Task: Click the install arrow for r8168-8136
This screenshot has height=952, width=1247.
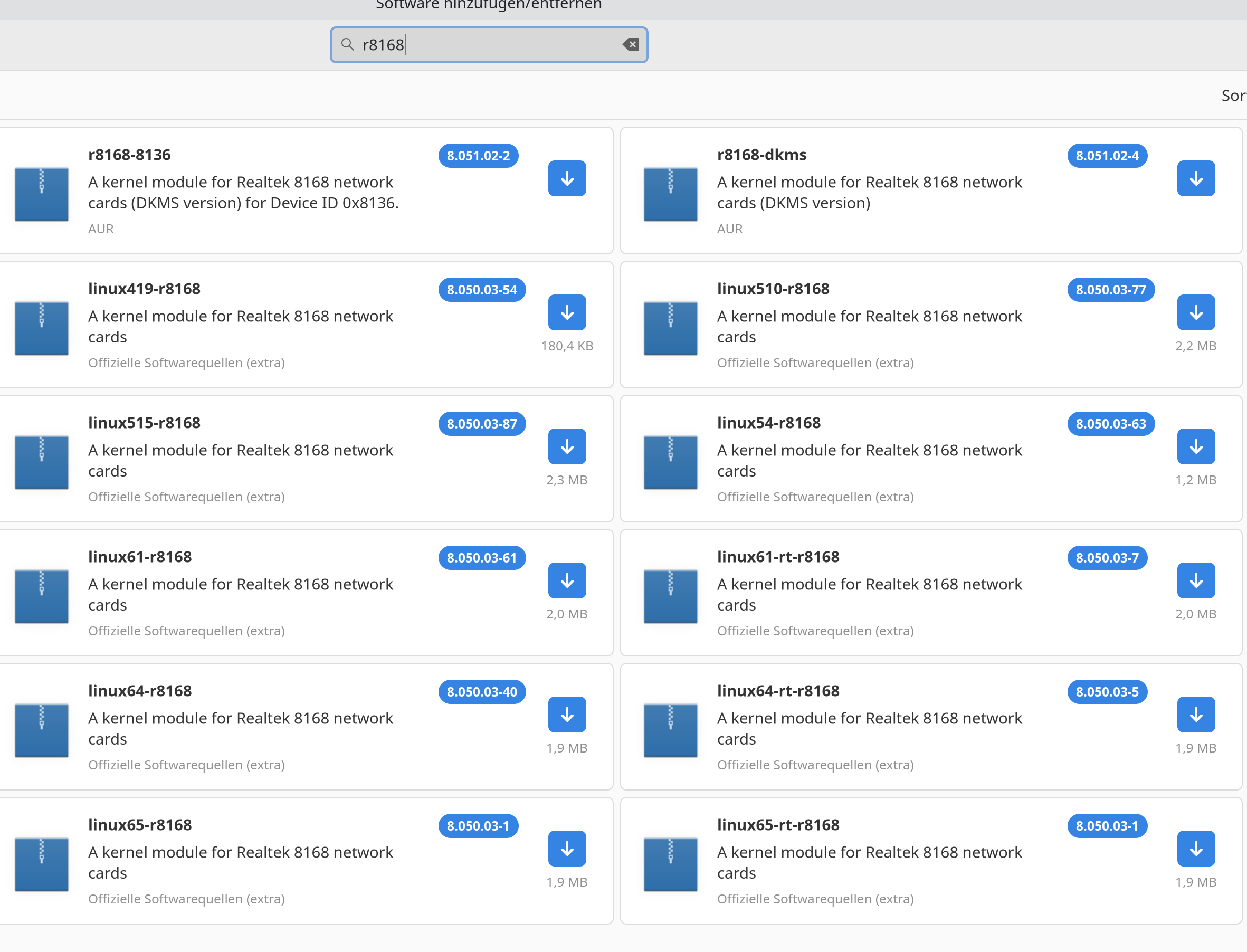Action: [567, 178]
